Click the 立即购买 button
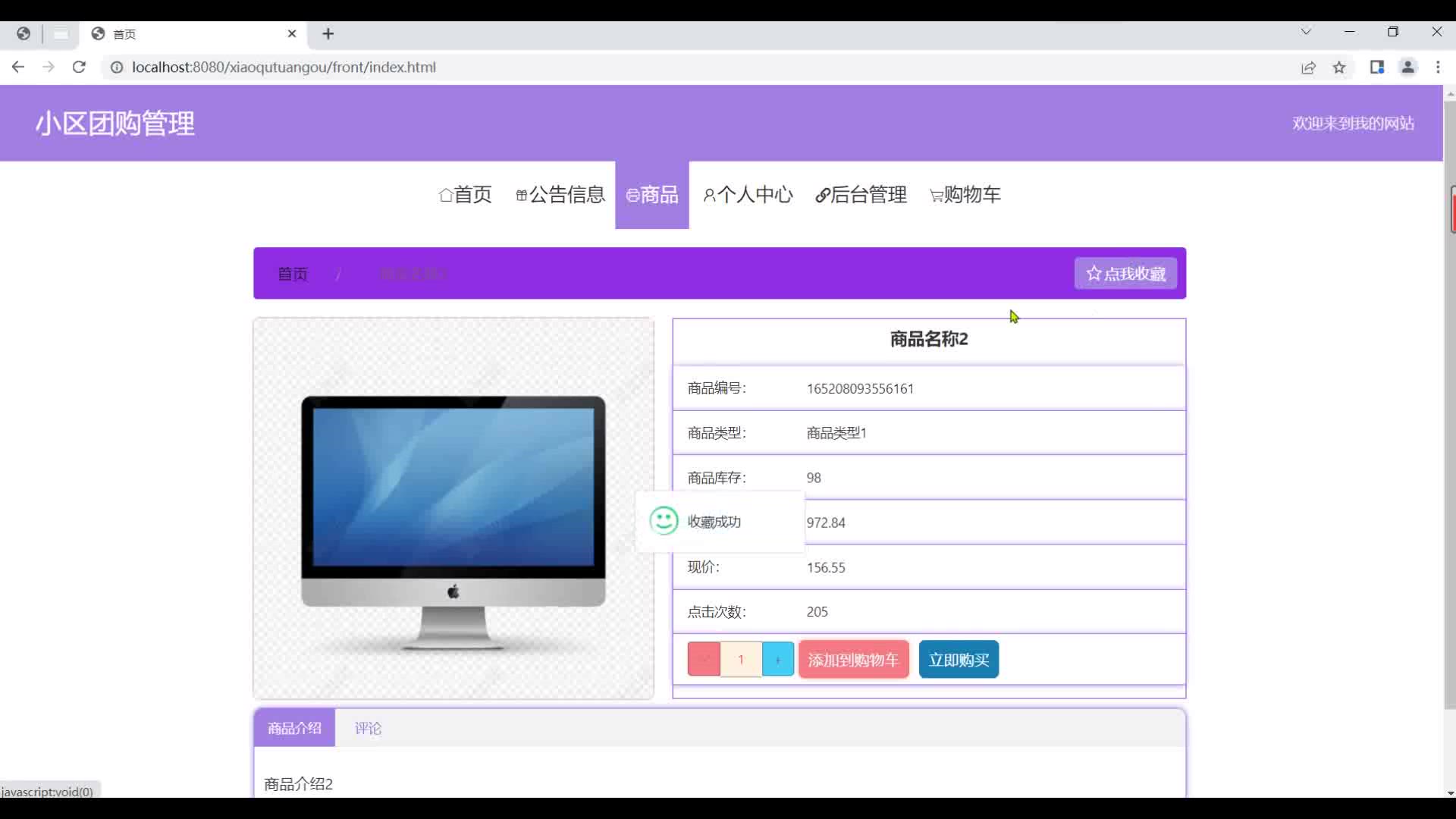Screen dimensions: 1456x819 tap(959, 659)
